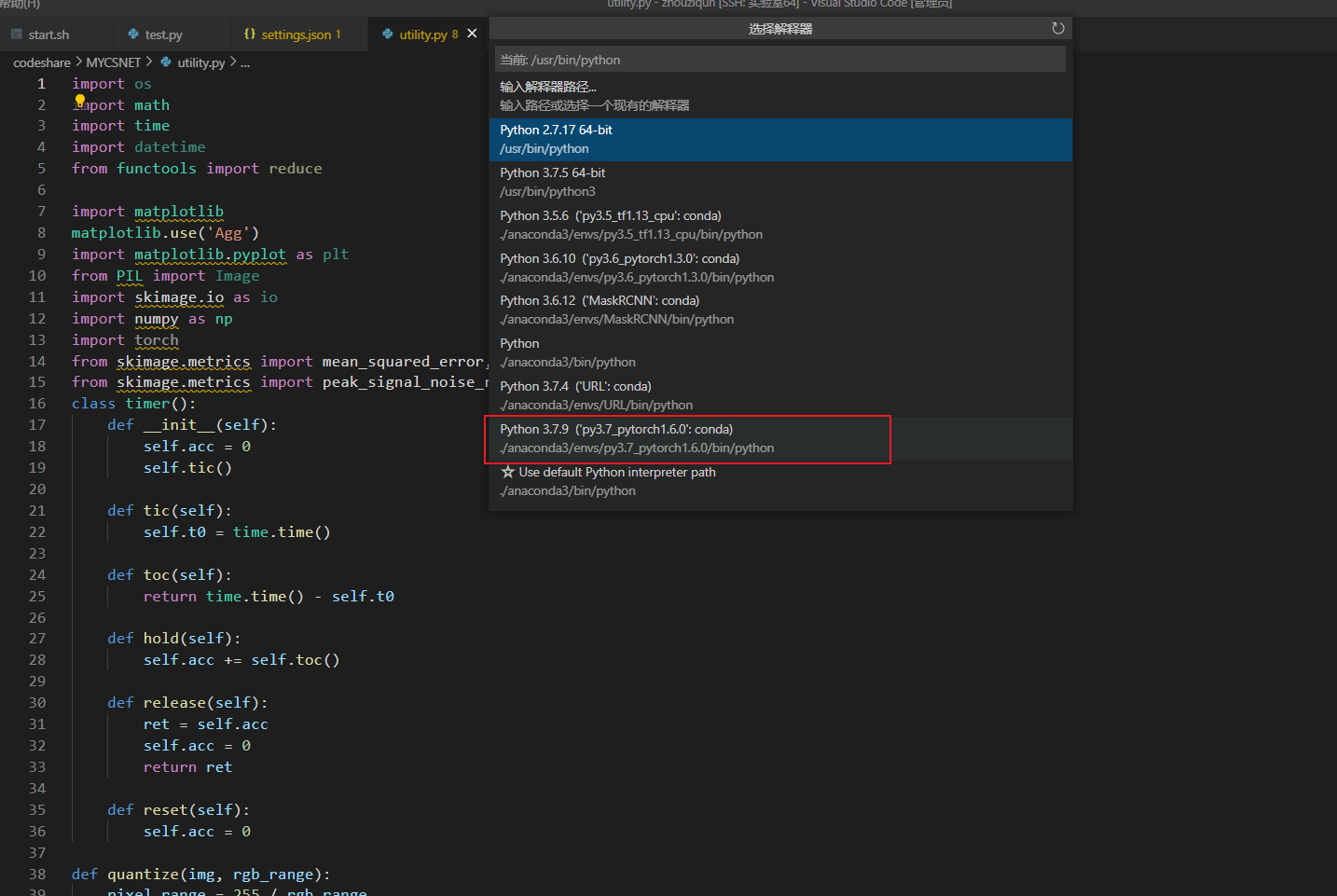The height and width of the screenshot is (896, 1337).
Task: Click 'from PIL import Image' on line 10
Action: pos(165,276)
